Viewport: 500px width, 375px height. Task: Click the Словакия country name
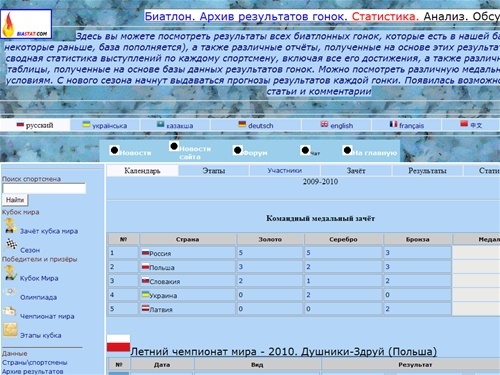point(165,282)
